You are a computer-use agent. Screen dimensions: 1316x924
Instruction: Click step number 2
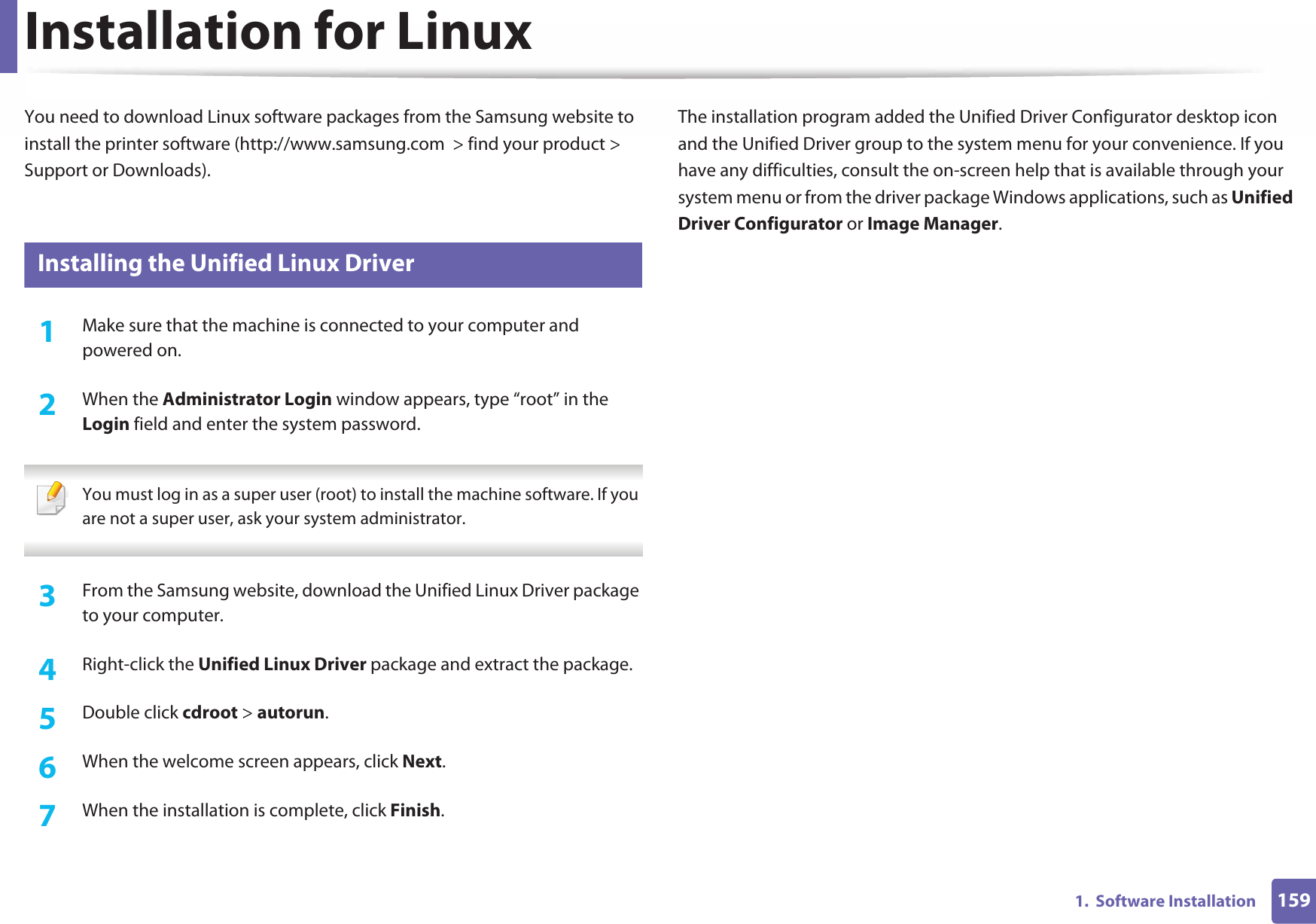tap(47, 405)
